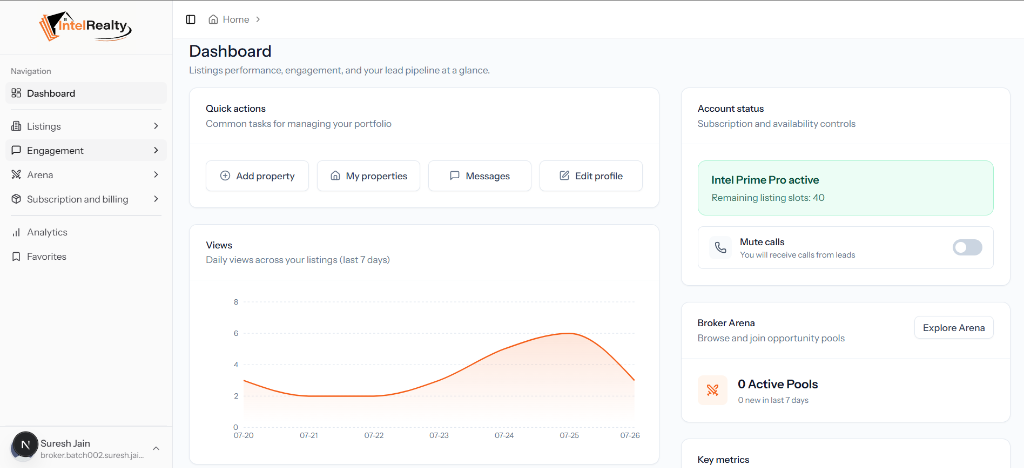Open the Engagement menu item

(x=86, y=150)
